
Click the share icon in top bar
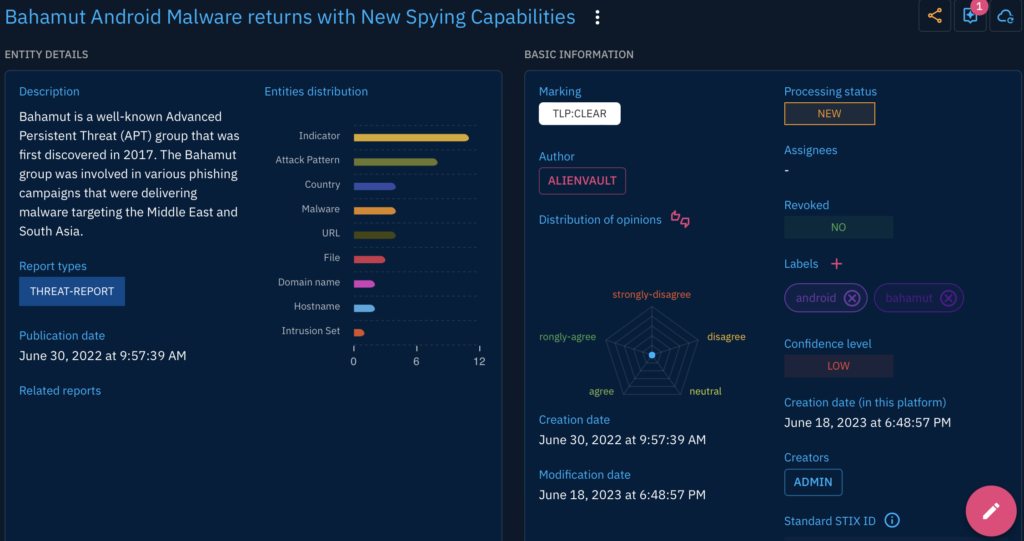click(x=935, y=16)
